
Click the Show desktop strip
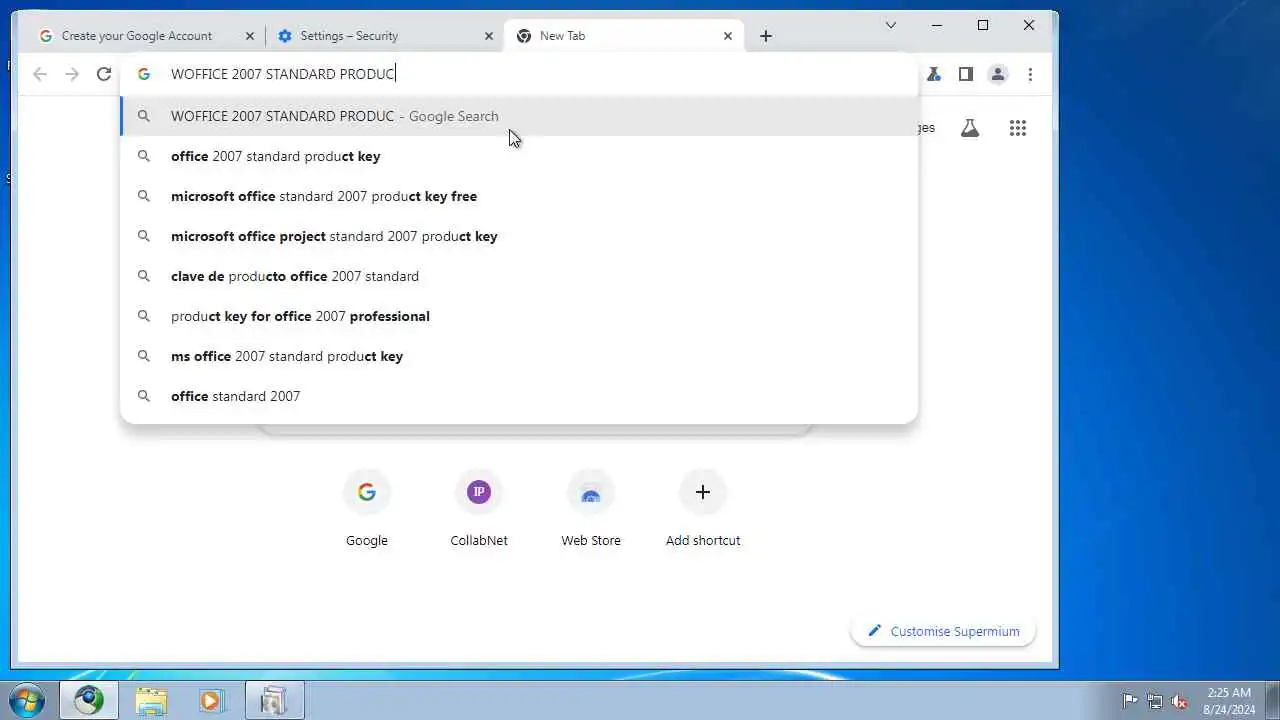1272,701
